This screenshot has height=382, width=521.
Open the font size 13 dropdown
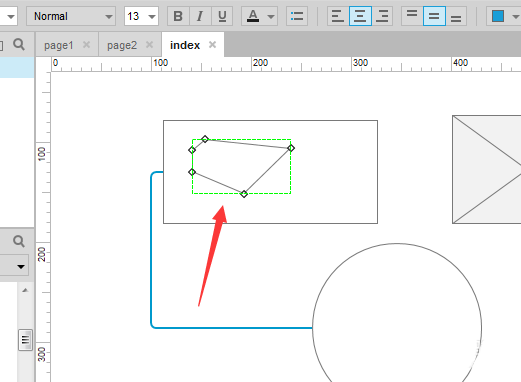(x=141, y=16)
